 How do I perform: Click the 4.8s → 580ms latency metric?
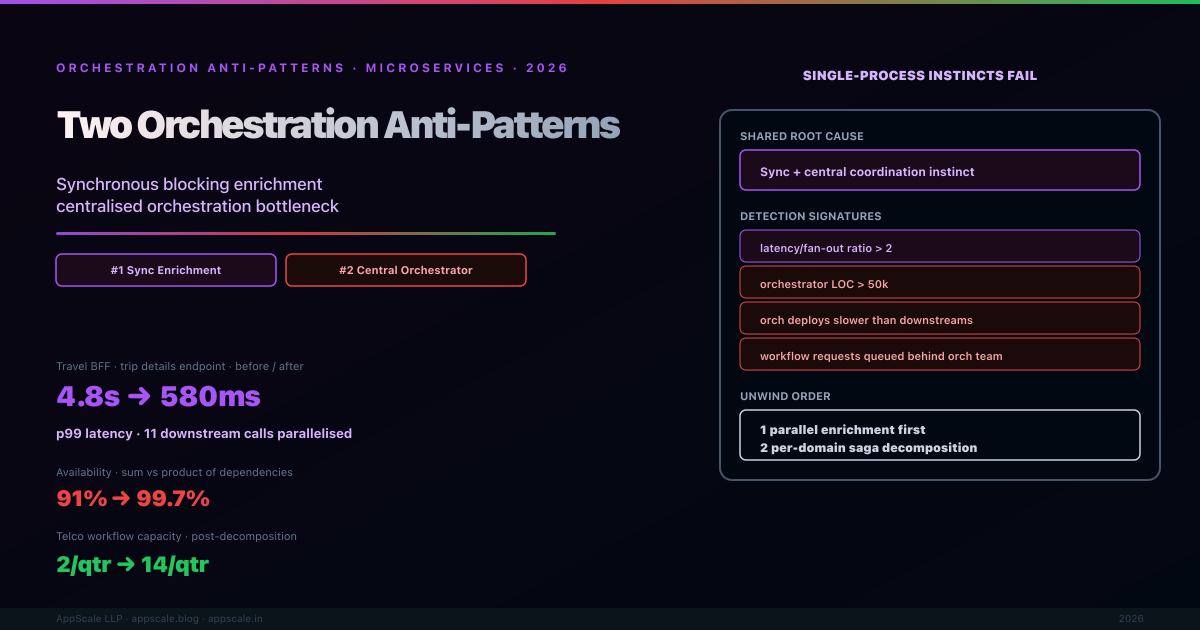158,396
